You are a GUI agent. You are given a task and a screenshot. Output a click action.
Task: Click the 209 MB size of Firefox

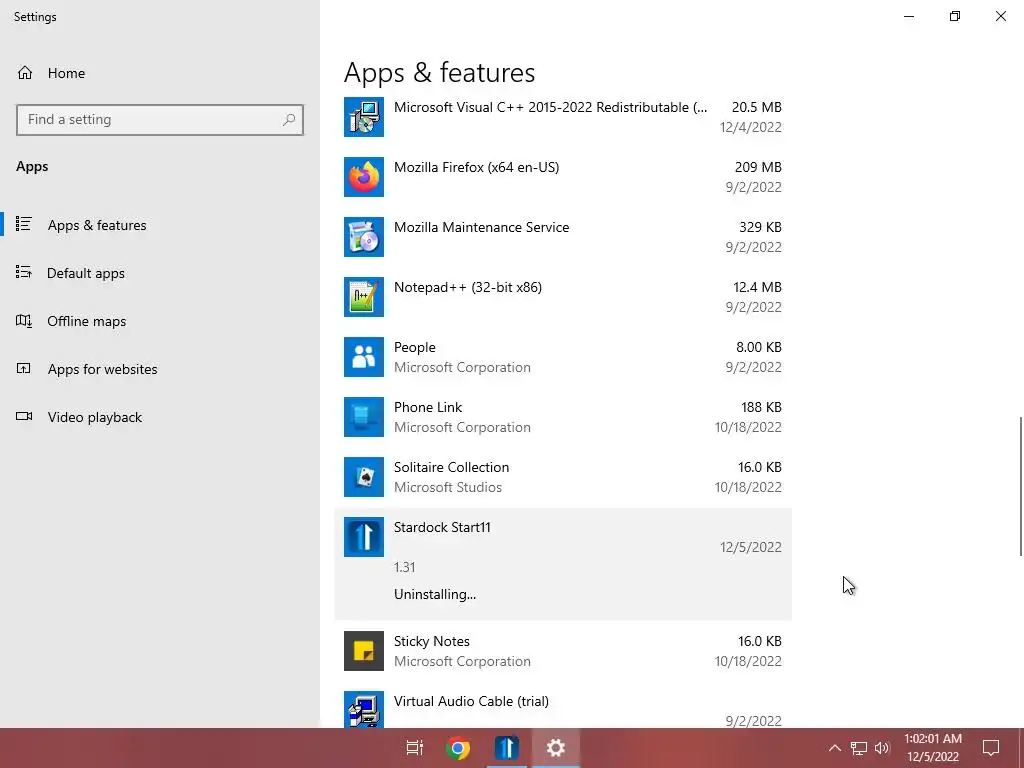(758, 167)
